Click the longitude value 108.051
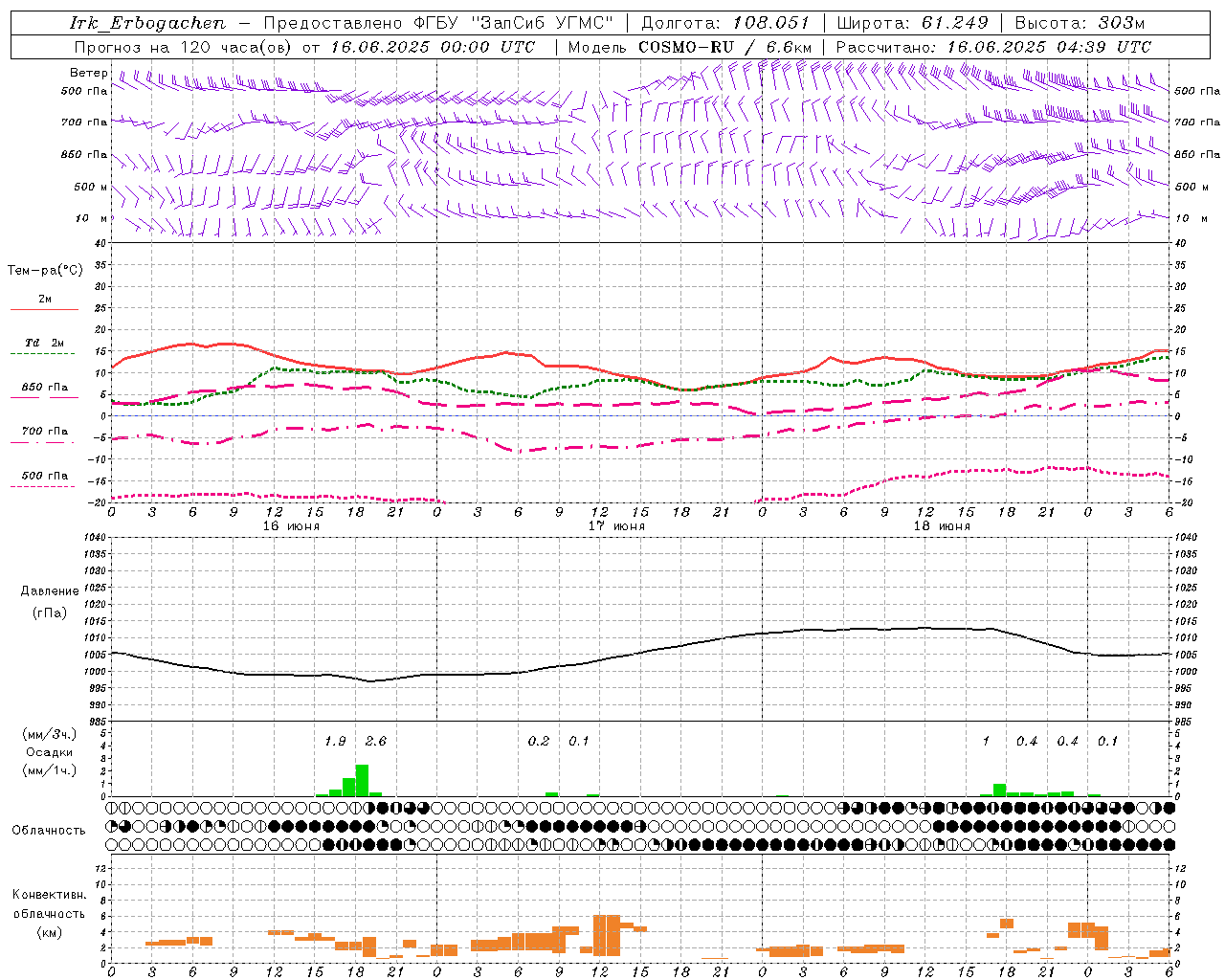Screen dimensions: 1225x980 (771, 23)
